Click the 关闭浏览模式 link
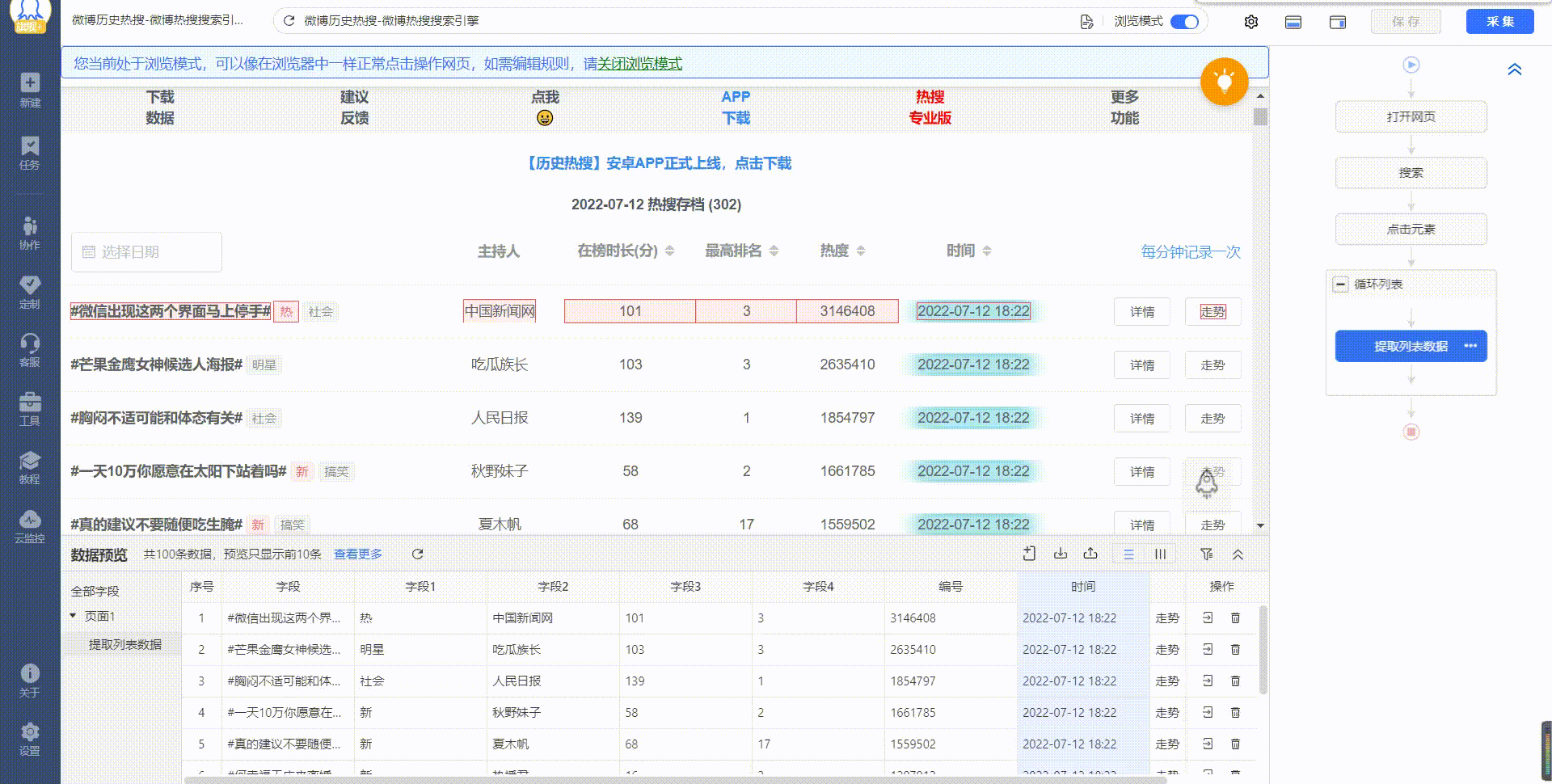This screenshot has height=784, width=1552. tap(639, 64)
